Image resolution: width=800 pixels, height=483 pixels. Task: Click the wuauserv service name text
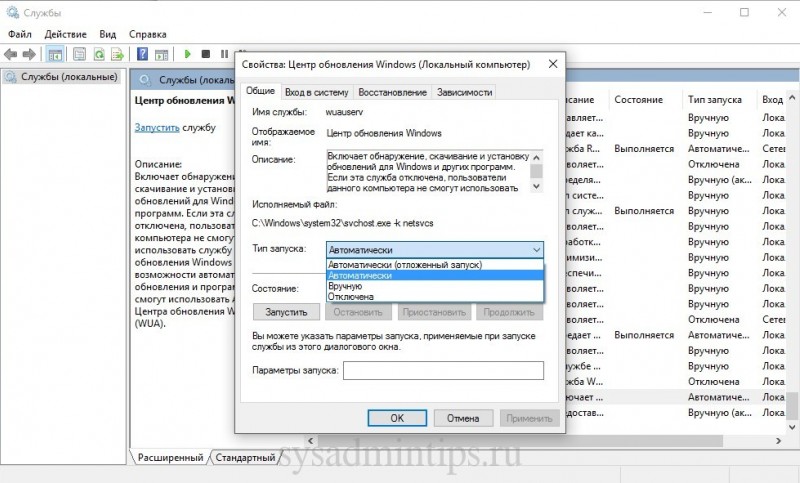coord(344,112)
